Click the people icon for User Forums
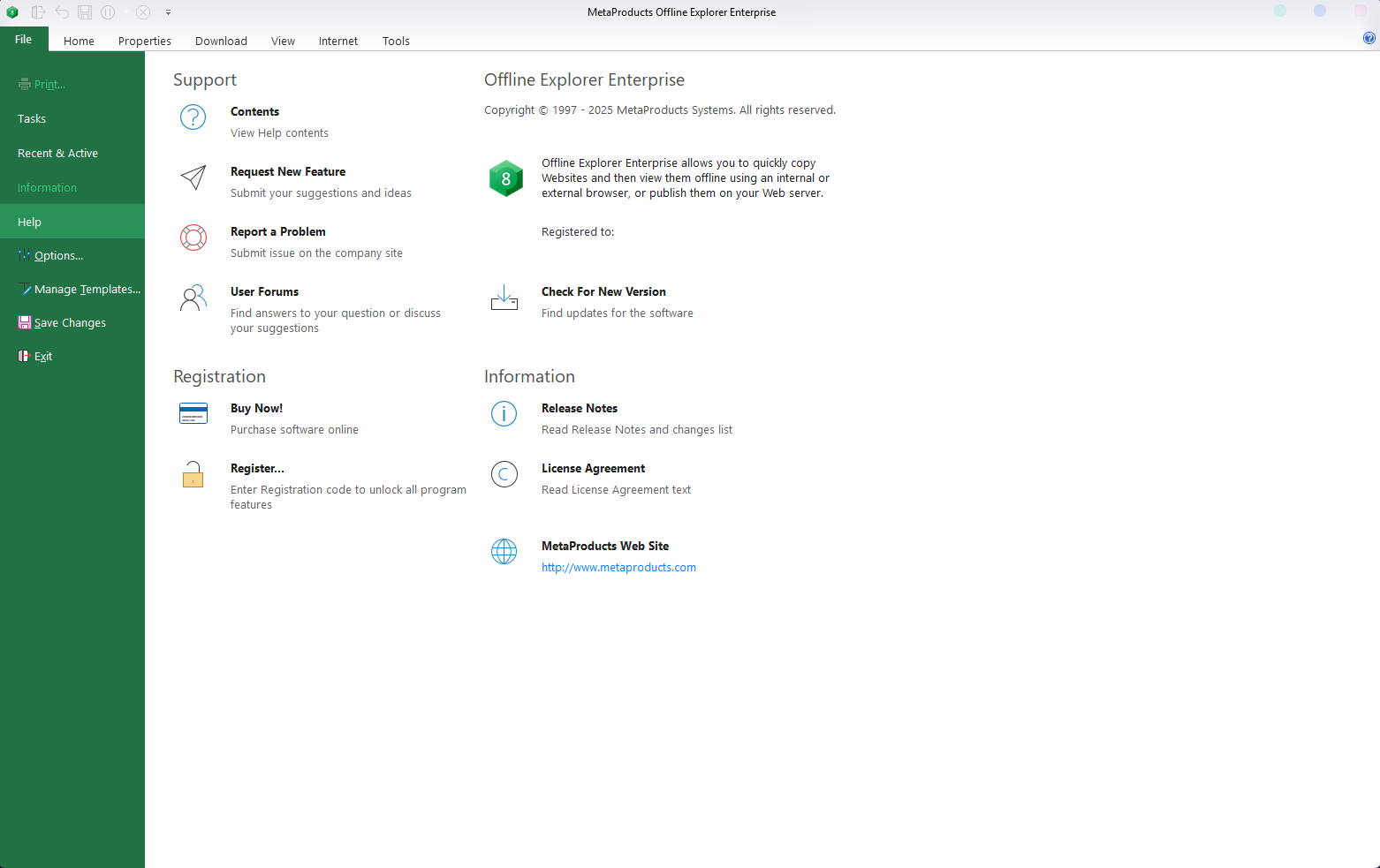Image resolution: width=1380 pixels, height=868 pixels. (x=193, y=298)
